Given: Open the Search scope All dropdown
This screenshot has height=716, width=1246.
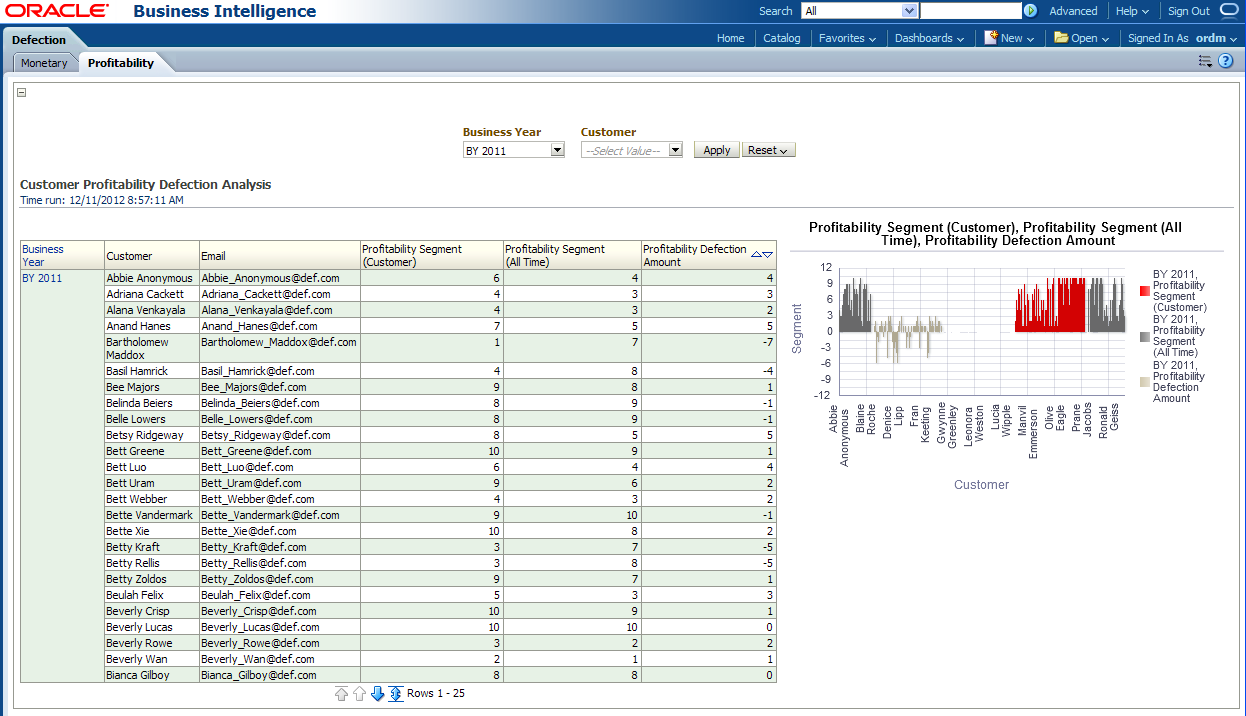Looking at the screenshot, I should [909, 11].
